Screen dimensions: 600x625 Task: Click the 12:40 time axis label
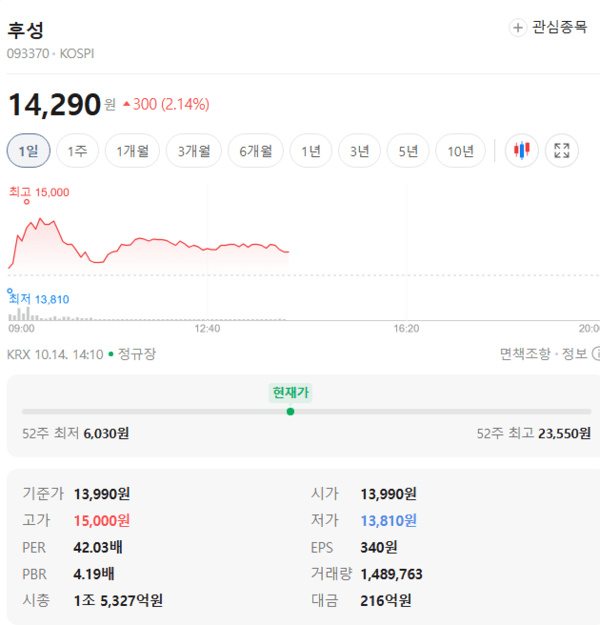click(x=207, y=328)
